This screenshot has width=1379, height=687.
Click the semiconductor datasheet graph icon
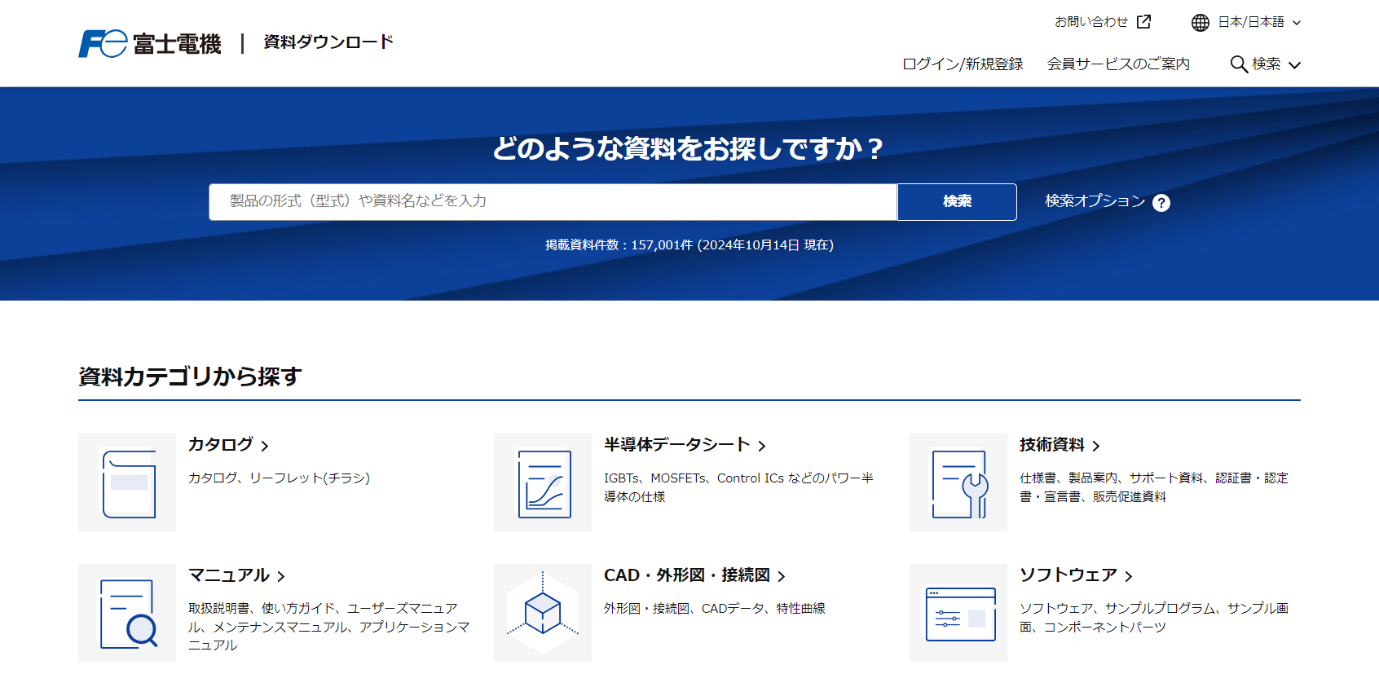coord(543,483)
